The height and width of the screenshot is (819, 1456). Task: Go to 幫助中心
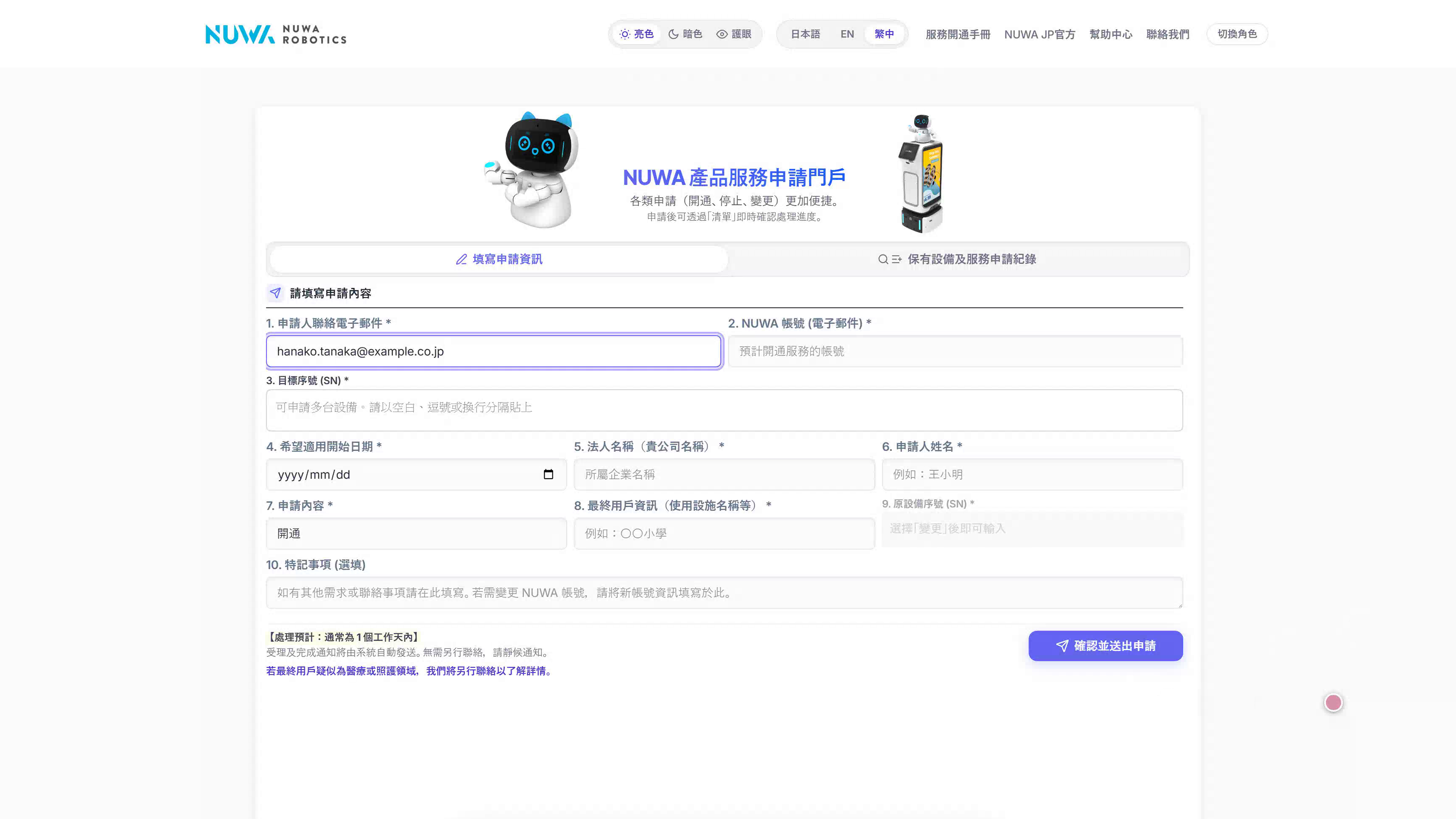pos(1111,35)
